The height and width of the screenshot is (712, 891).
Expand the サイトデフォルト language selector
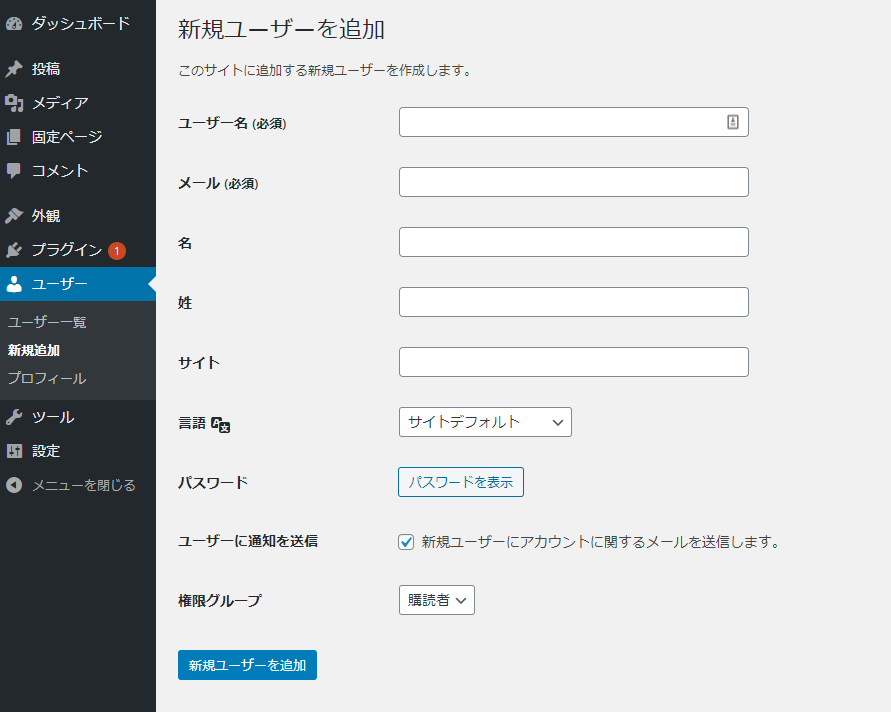(x=485, y=422)
